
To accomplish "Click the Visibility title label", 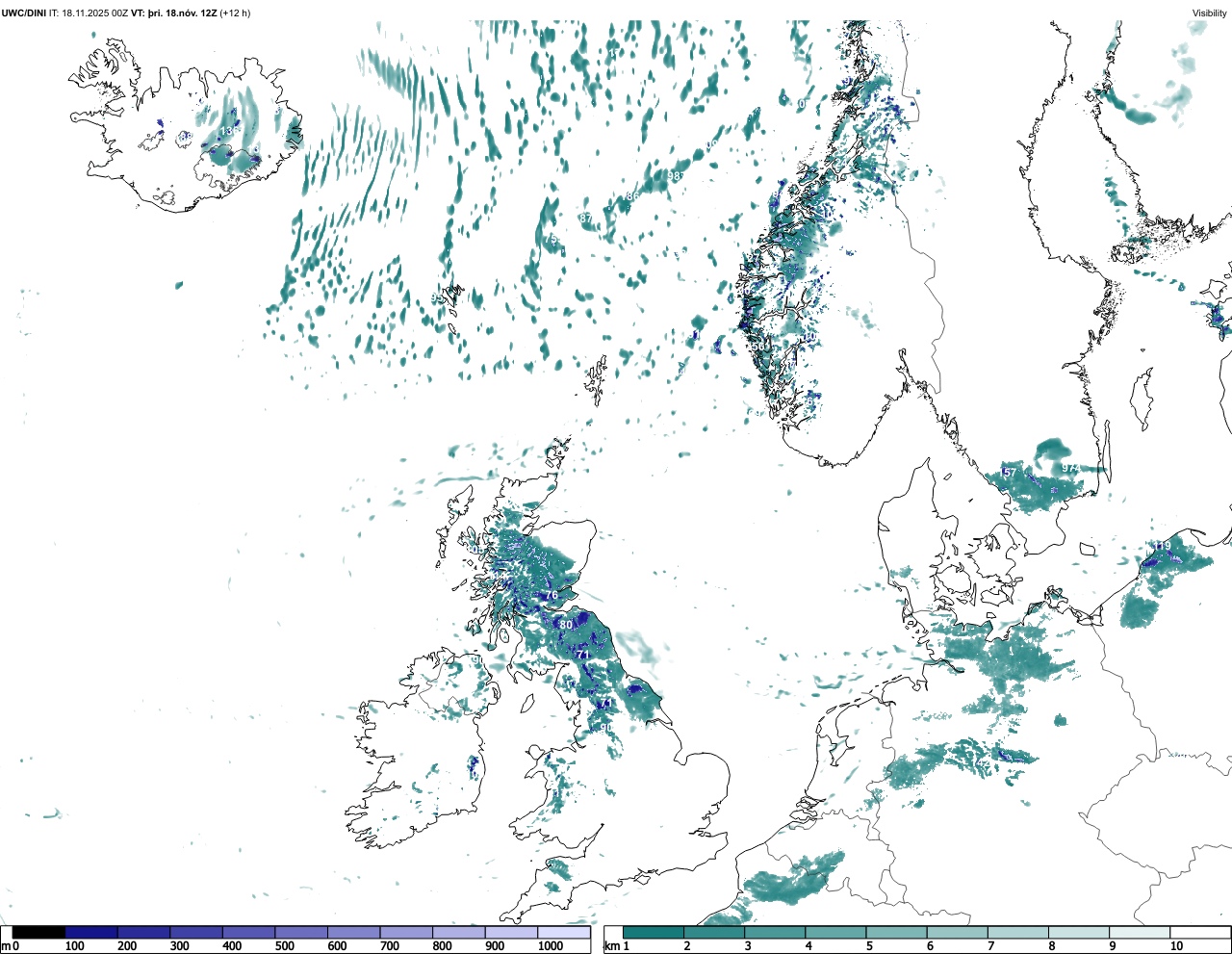I will click(1210, 13).
